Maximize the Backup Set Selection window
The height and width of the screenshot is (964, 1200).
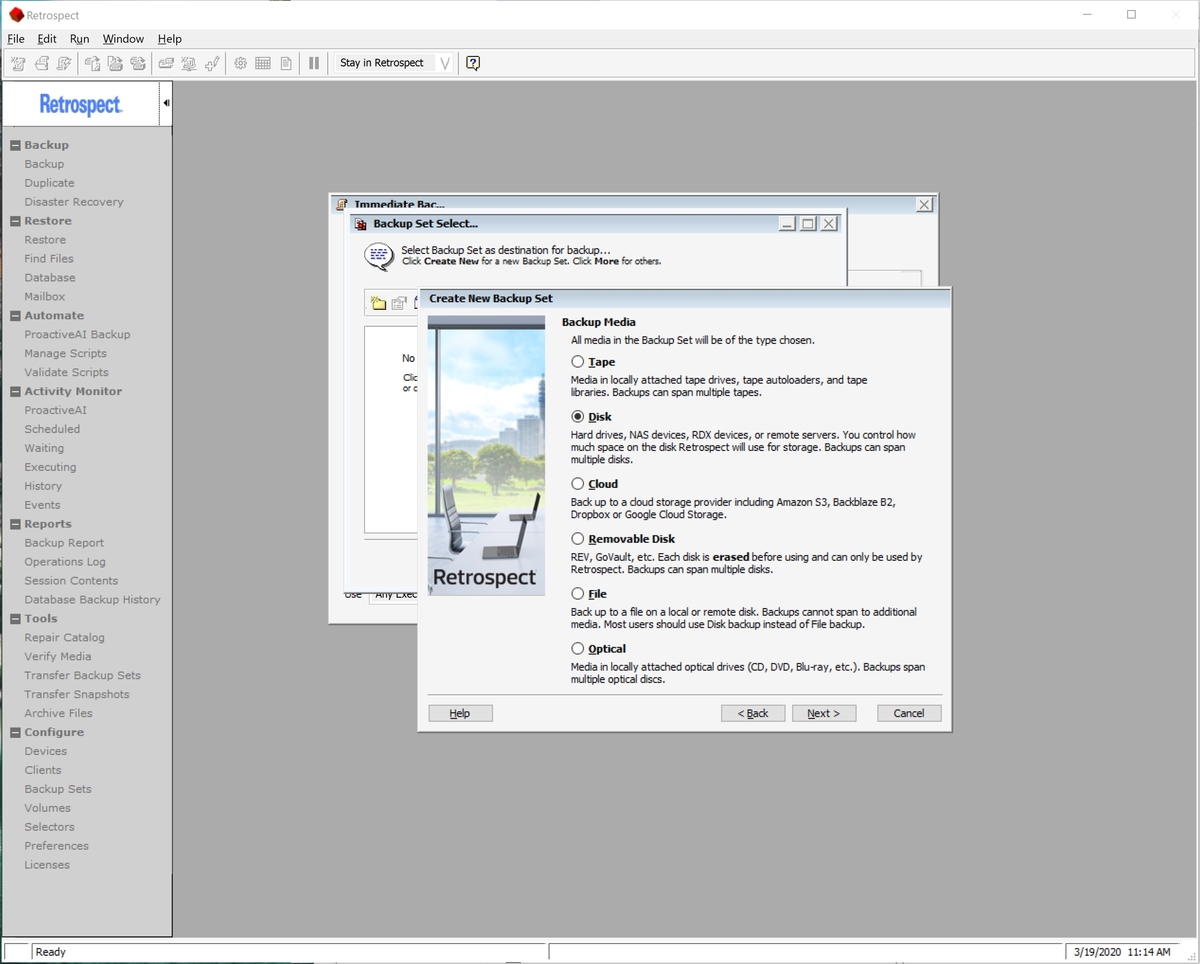pos(808,224)
